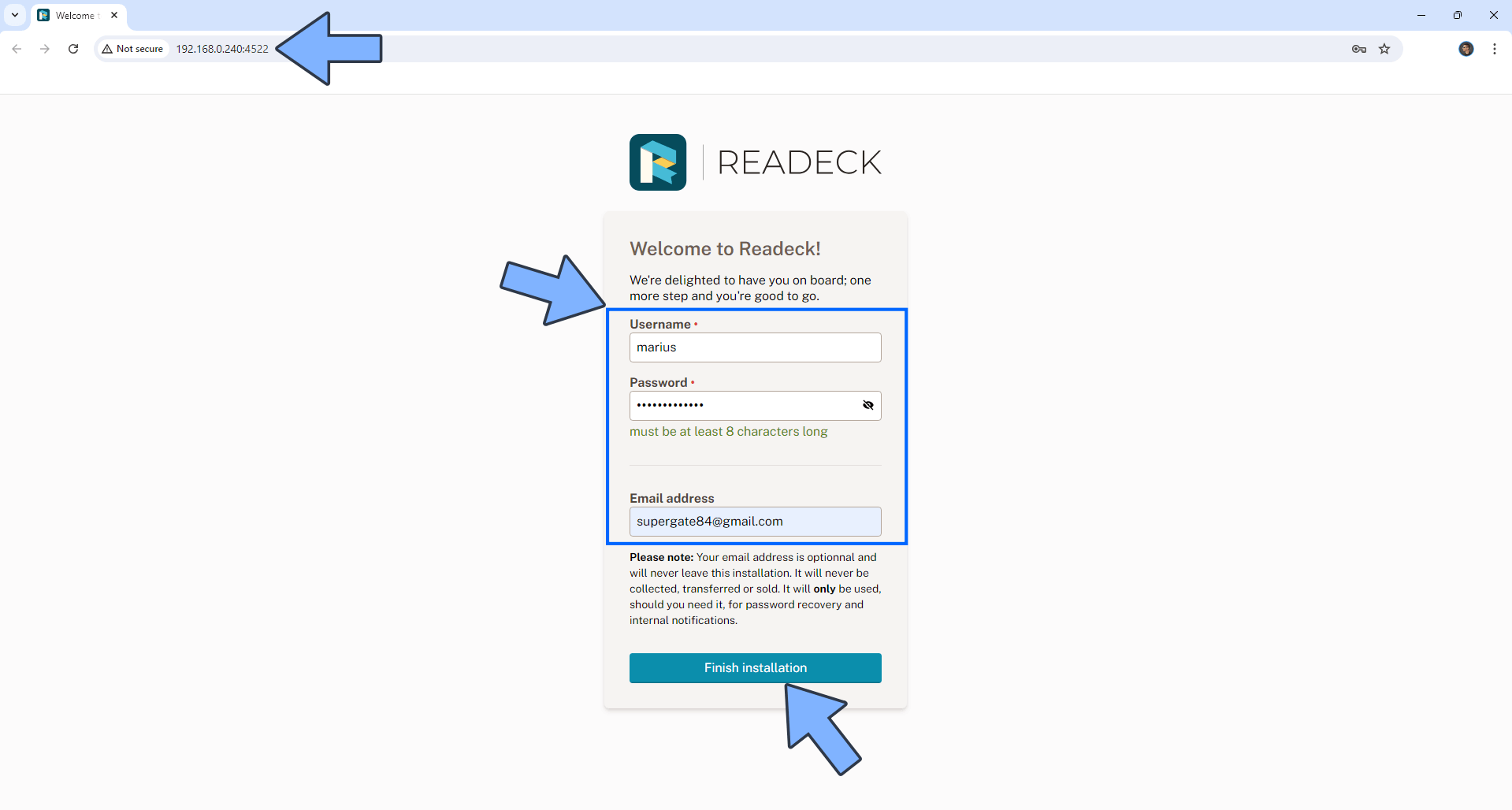Focus the Username field containing marius
1512x810 pixels.
click(x=755, y=347)
